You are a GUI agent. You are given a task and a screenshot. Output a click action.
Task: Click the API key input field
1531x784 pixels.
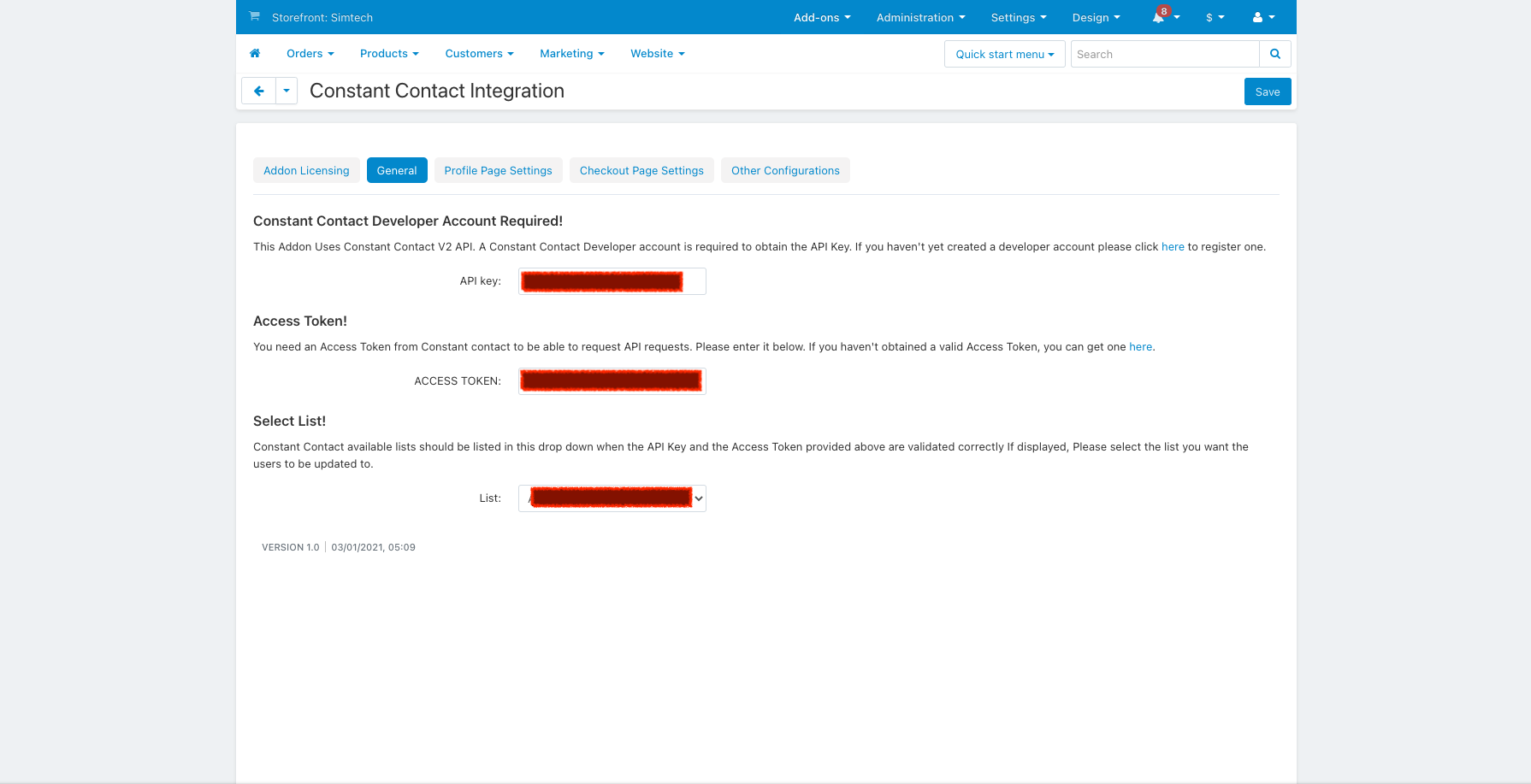(x=612, y=281)
